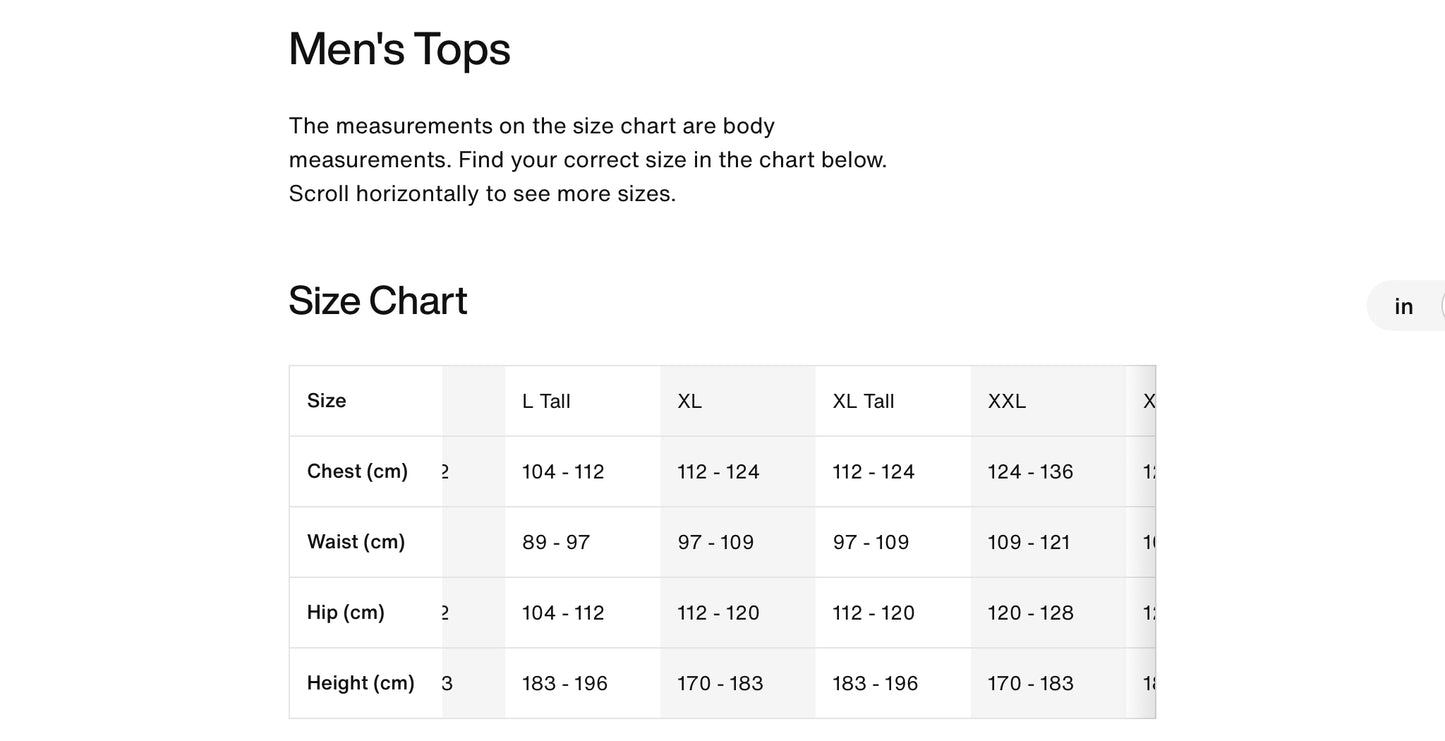This screenshot has height=741, width=1445.
Task: Select the XXL hip value 120 - 128
Action: click(x=1030, y=613)
